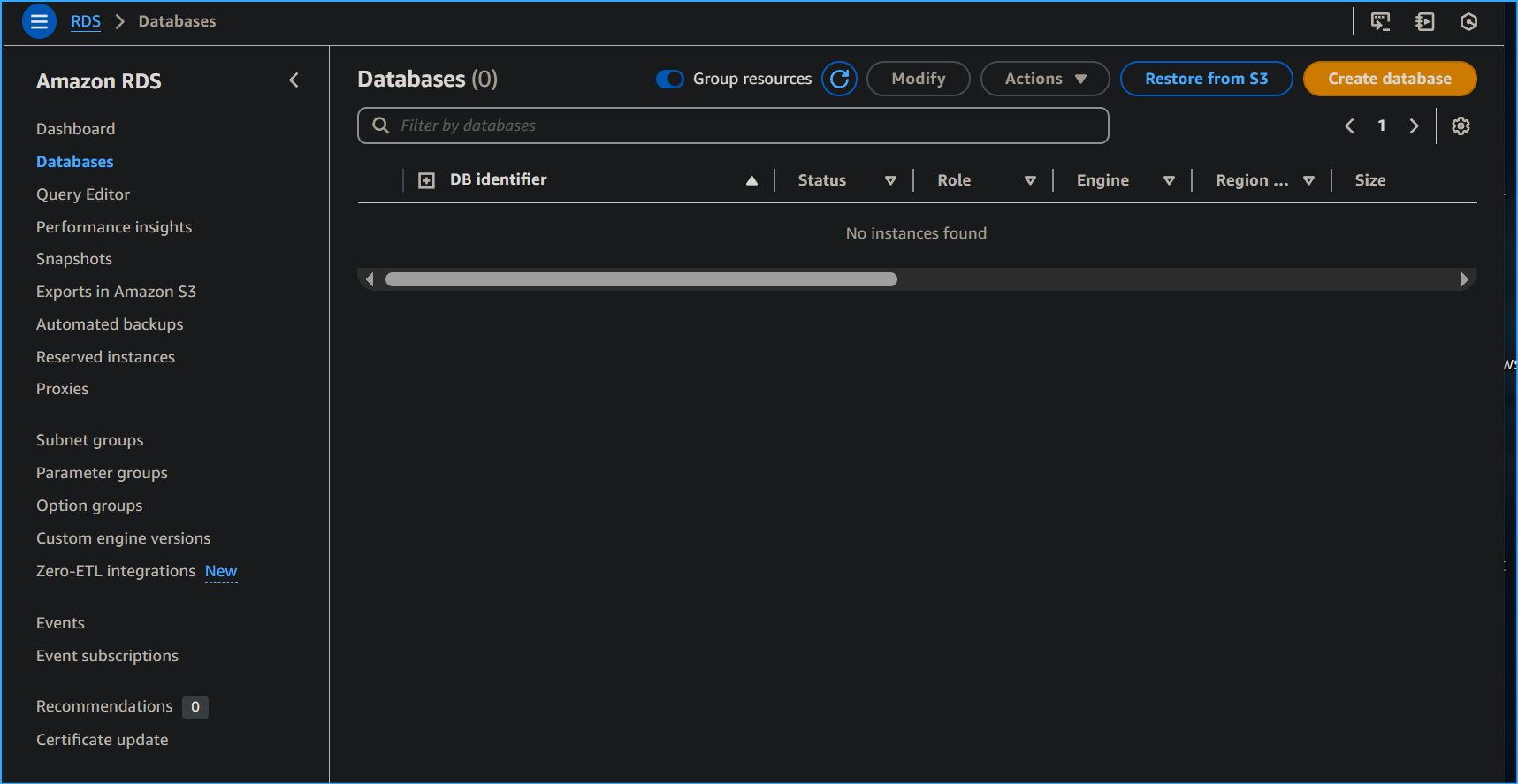Screen dimensions: 1518x784
Task: Click the Modify button
Action: (x=918, y=79)
